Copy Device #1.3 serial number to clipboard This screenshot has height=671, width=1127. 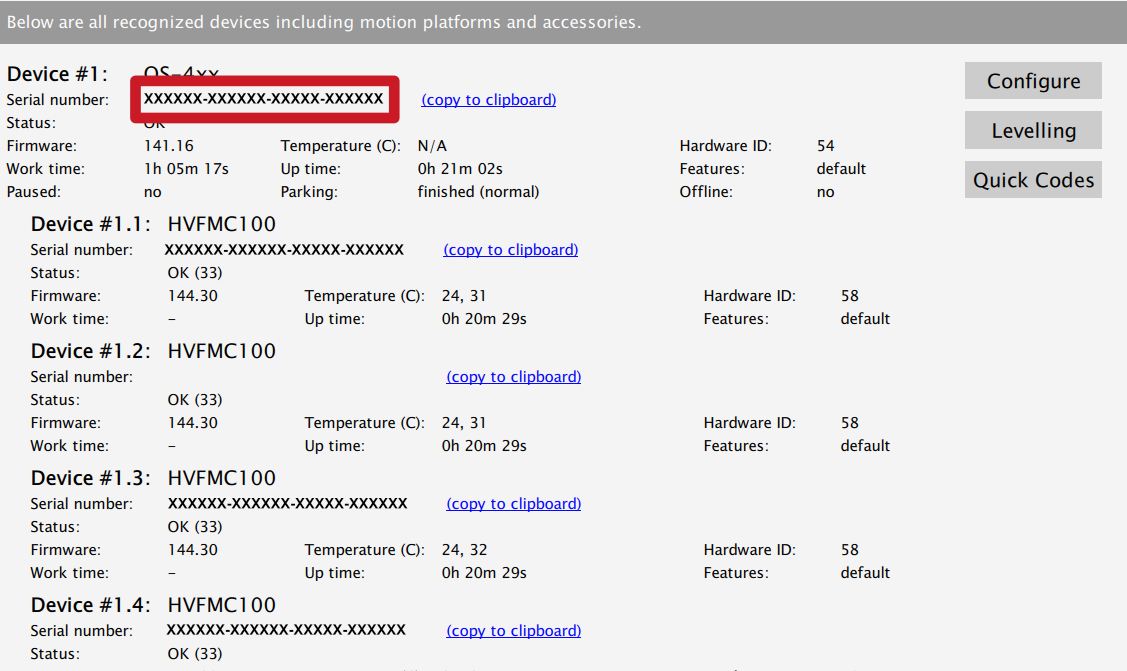[513, 504]
